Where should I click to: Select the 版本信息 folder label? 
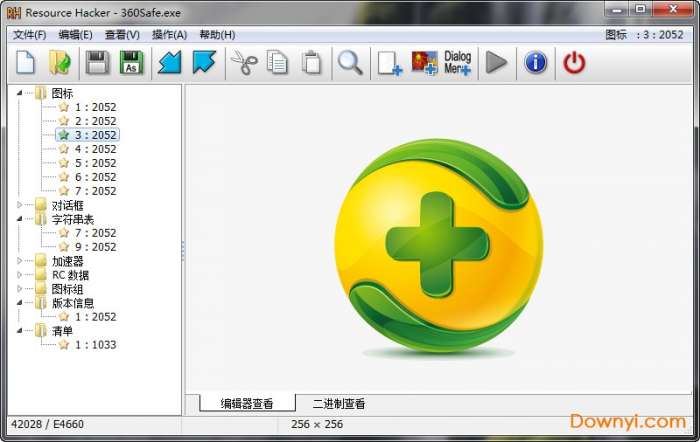73,303
